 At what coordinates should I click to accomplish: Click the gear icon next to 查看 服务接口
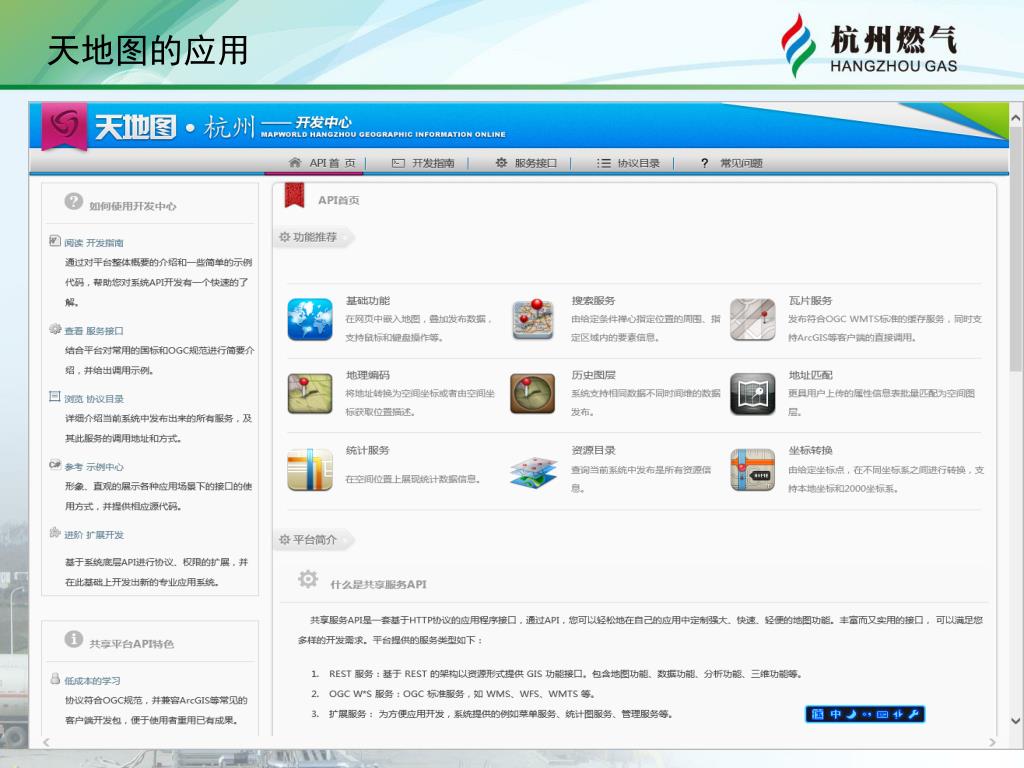click(55, 328)
